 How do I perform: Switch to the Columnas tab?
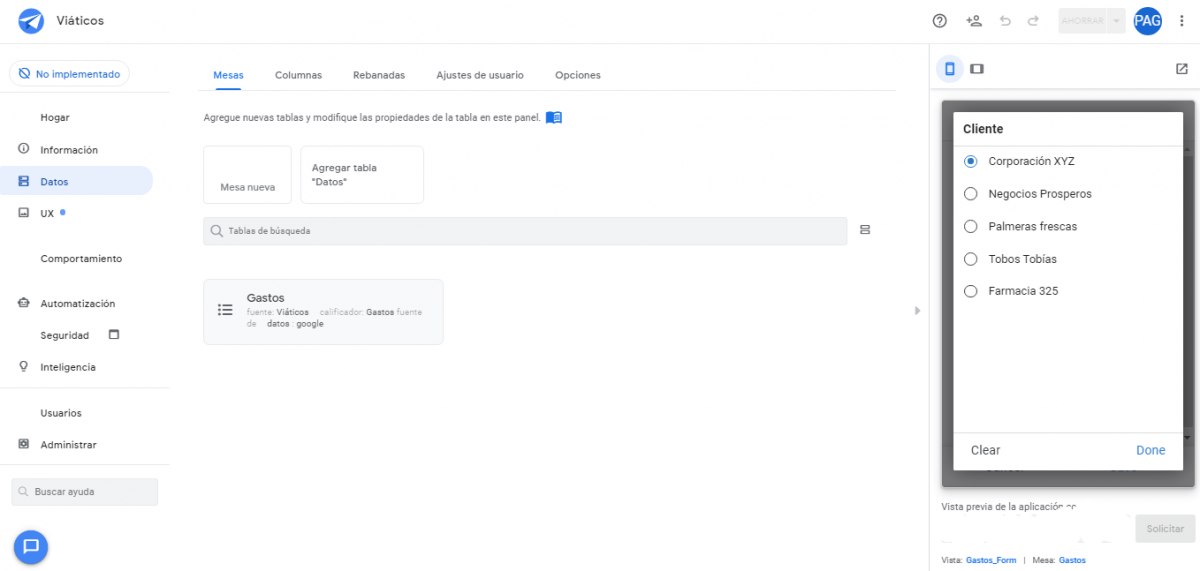point(298,75)
